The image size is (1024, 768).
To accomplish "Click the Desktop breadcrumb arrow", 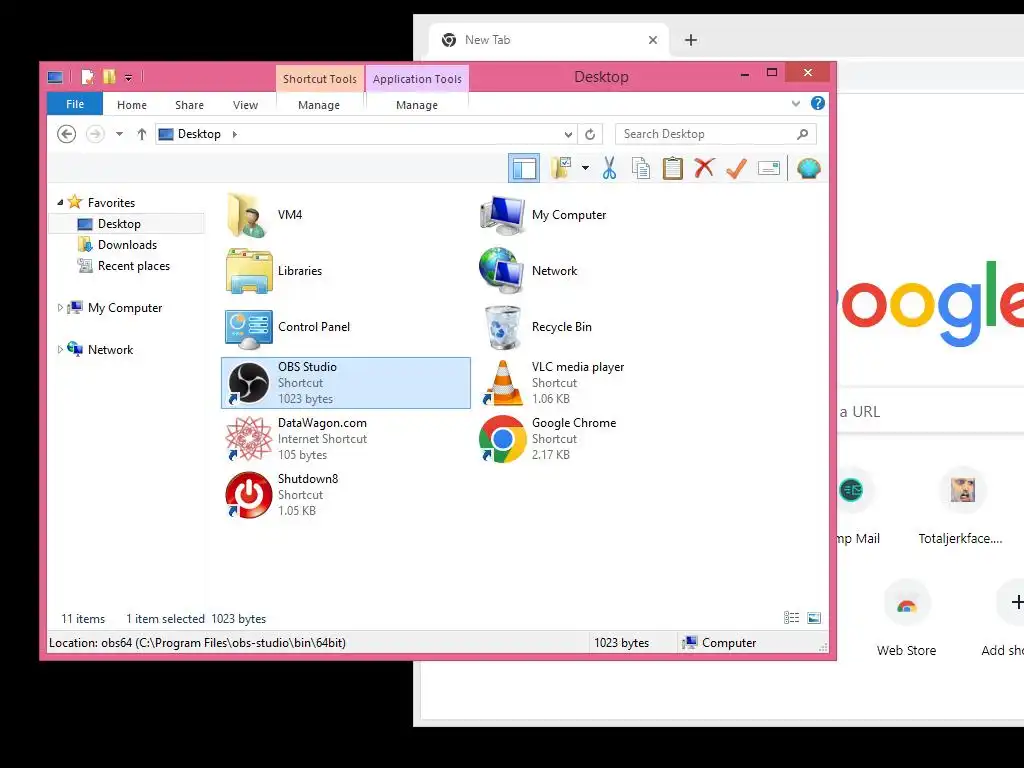I will click(234, 134).
